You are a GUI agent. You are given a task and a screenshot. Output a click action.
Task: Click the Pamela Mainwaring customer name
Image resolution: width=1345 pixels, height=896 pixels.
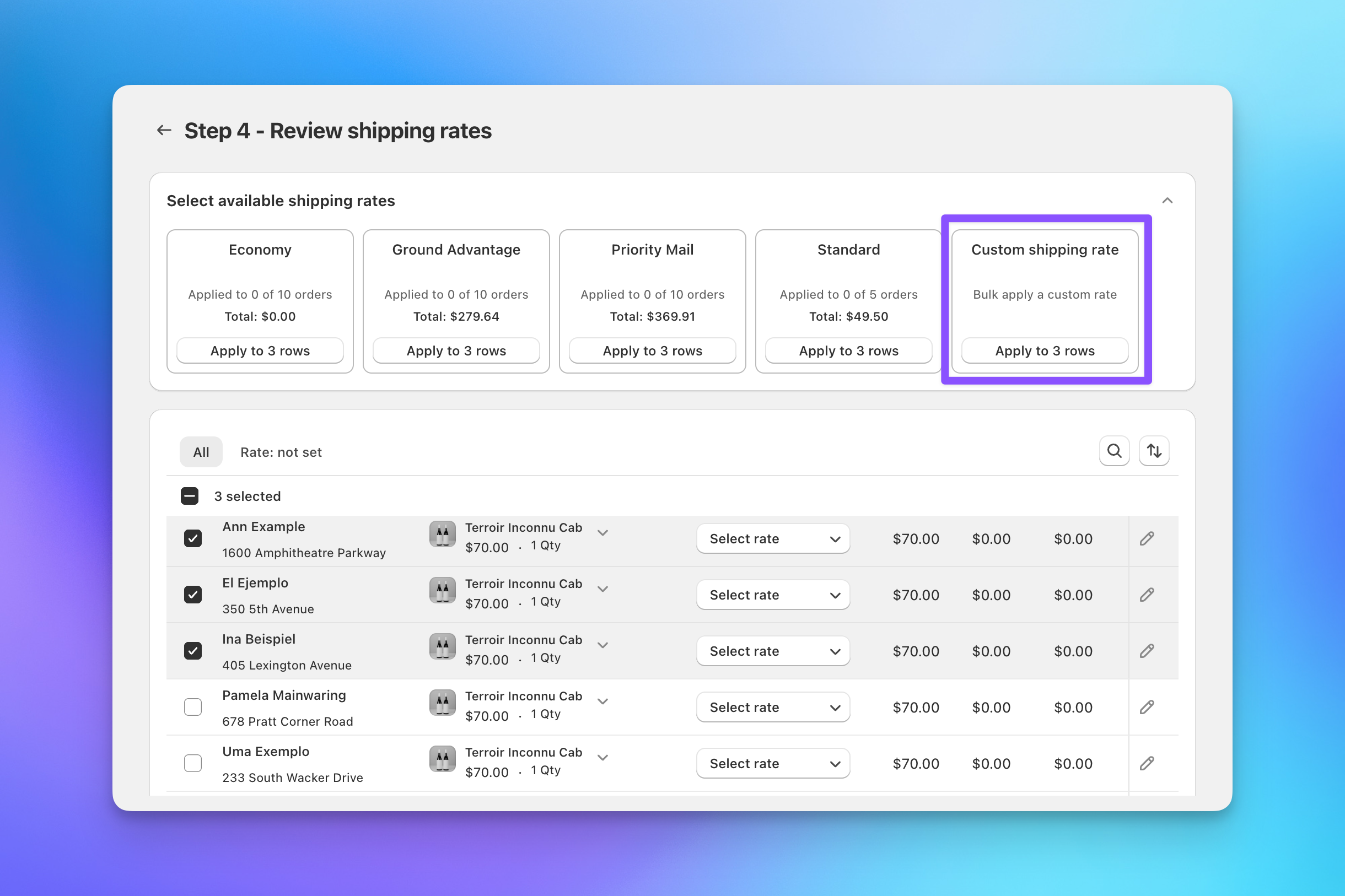(284, 695)
